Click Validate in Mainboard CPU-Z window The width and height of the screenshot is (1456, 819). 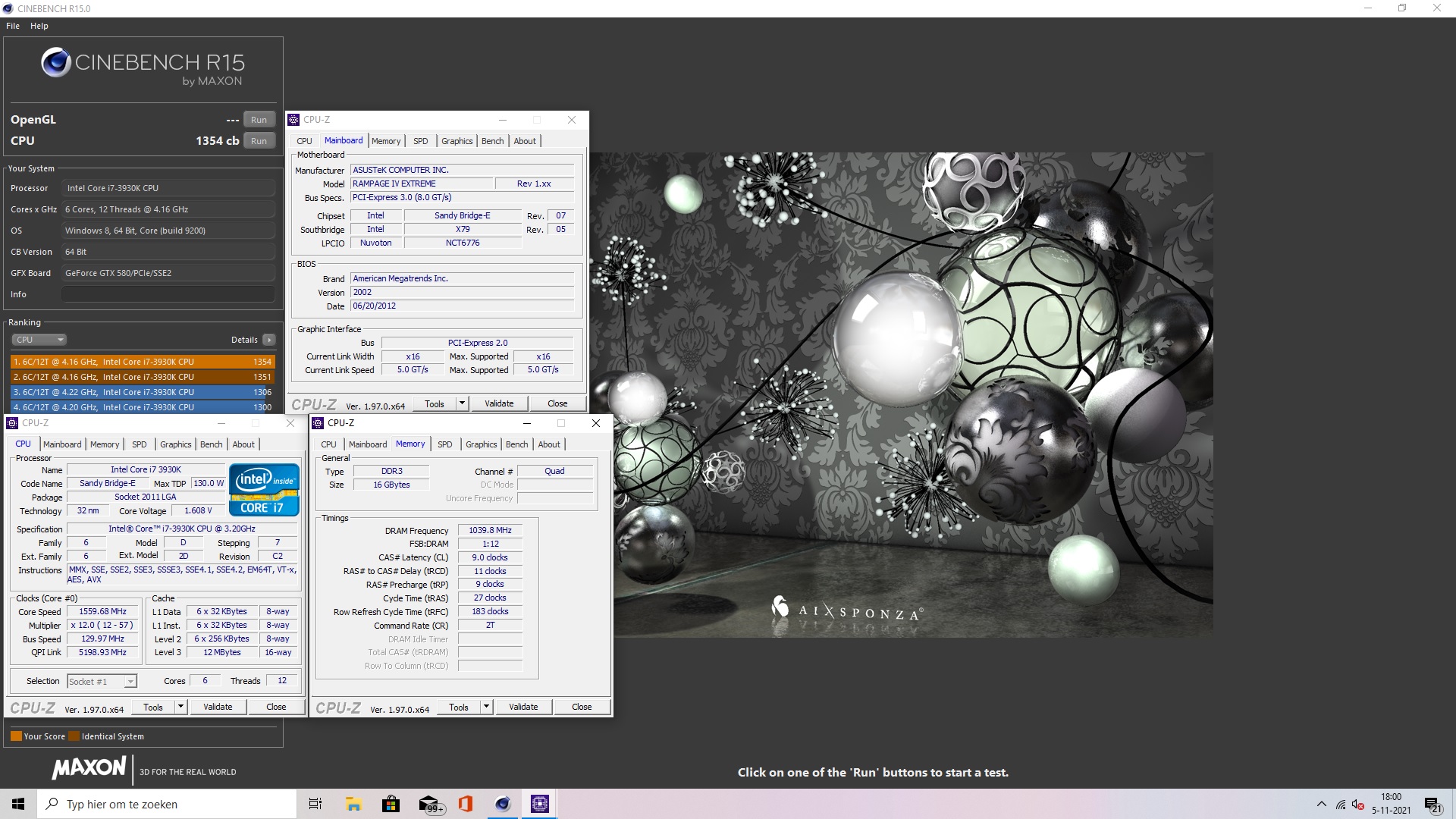tap(499, 403)
